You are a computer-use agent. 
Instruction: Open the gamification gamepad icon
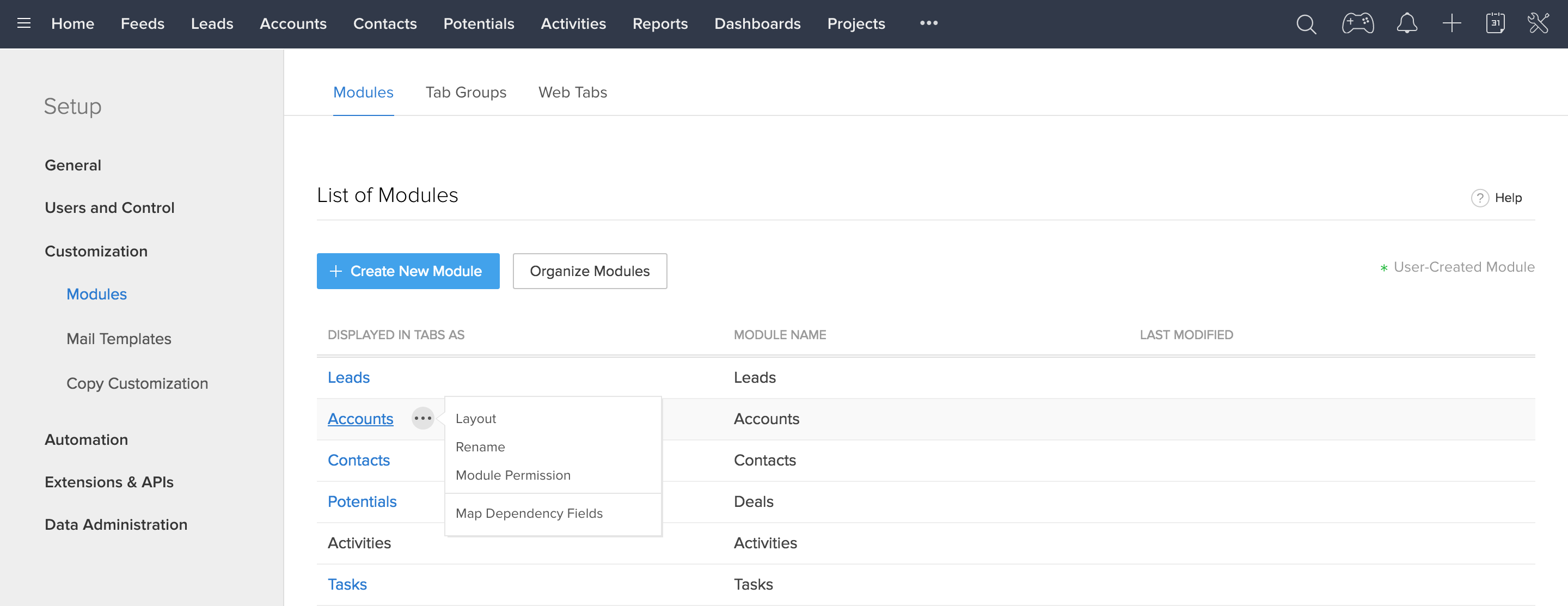point(1357,24)
